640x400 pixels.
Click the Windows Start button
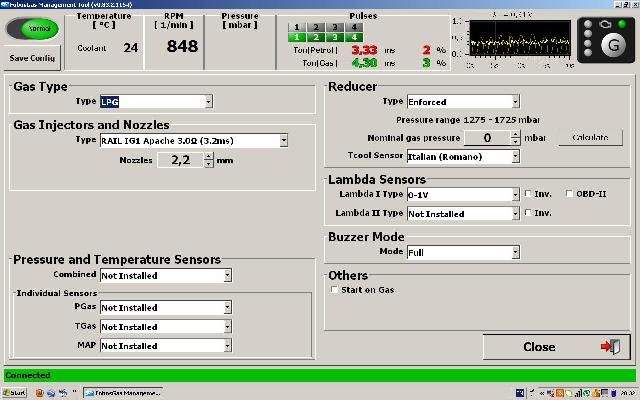(15, 393)
